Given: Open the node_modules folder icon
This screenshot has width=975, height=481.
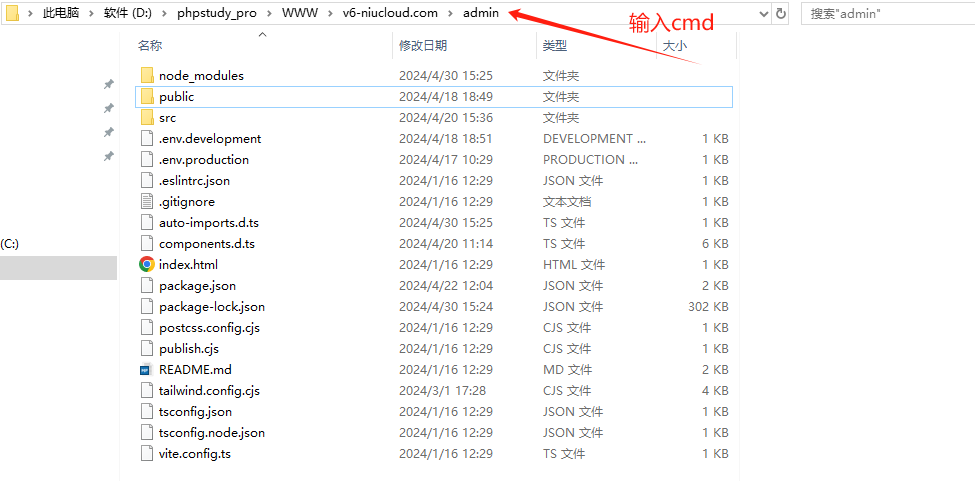Looking at the screenshot, I should (x=147, y=76).
